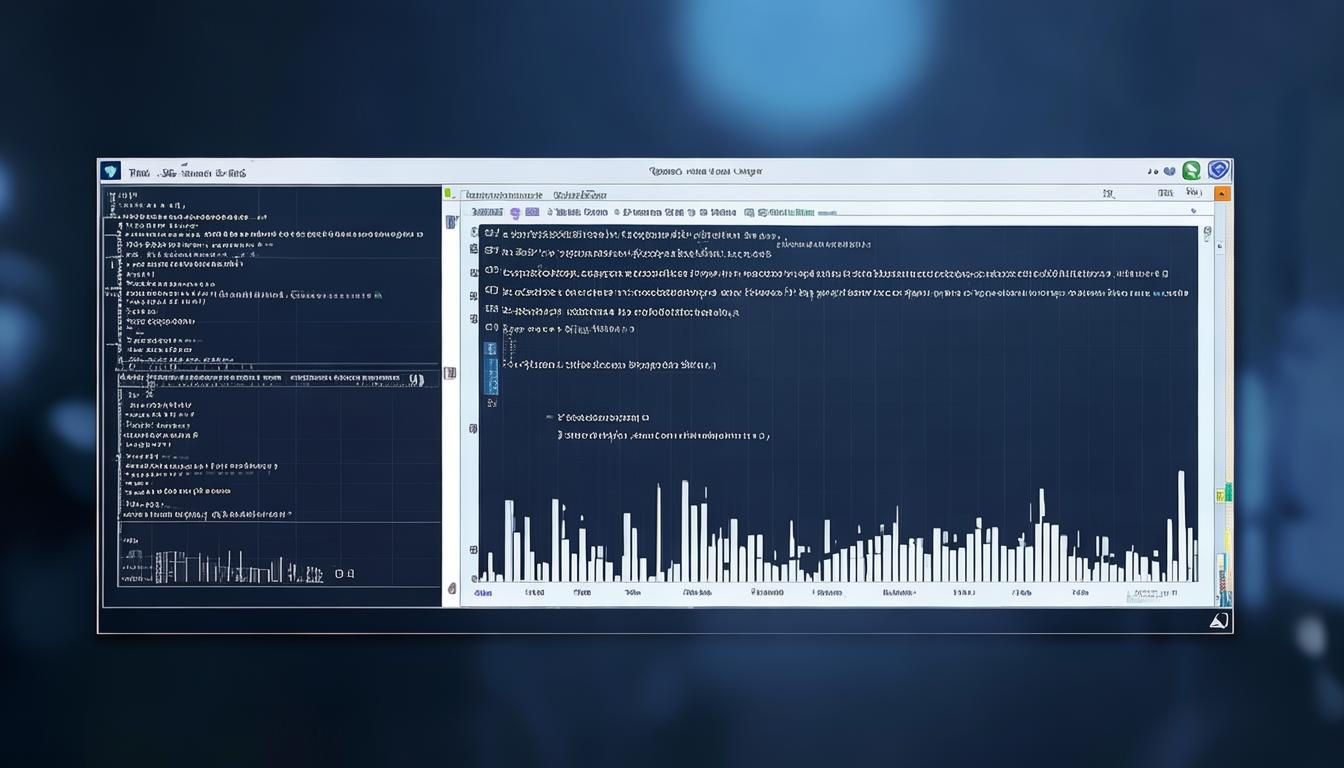This screenshot has height=768, width=1344.
Task: Open the dropdown chevron at the toolbar's right end
Action: pyautogui.click(x=1193, y=212)
